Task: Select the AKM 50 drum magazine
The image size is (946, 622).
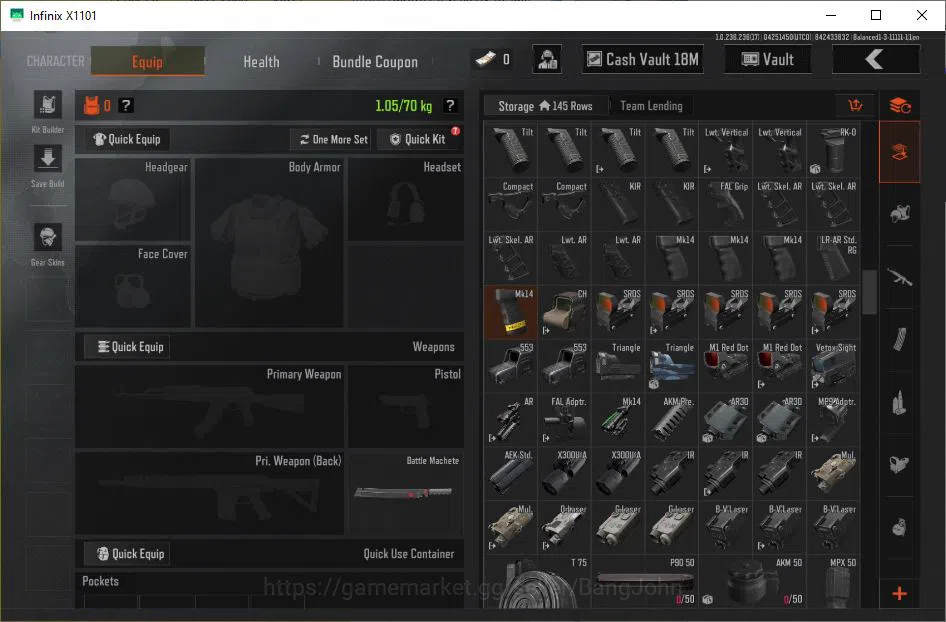Action: tap(752, 582)
